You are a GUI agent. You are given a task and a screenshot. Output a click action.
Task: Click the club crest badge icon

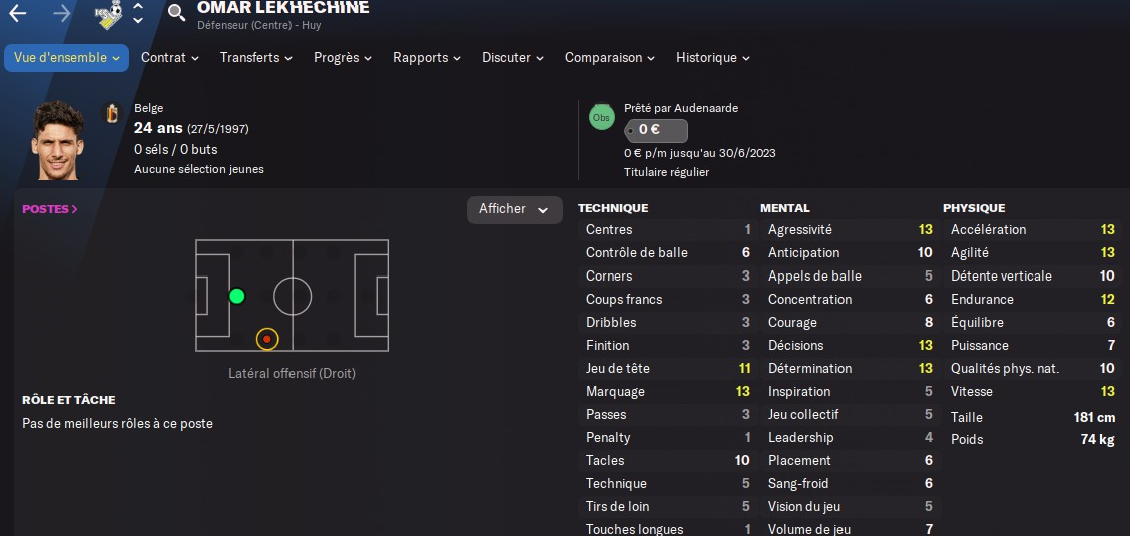(x=108, y=14)
